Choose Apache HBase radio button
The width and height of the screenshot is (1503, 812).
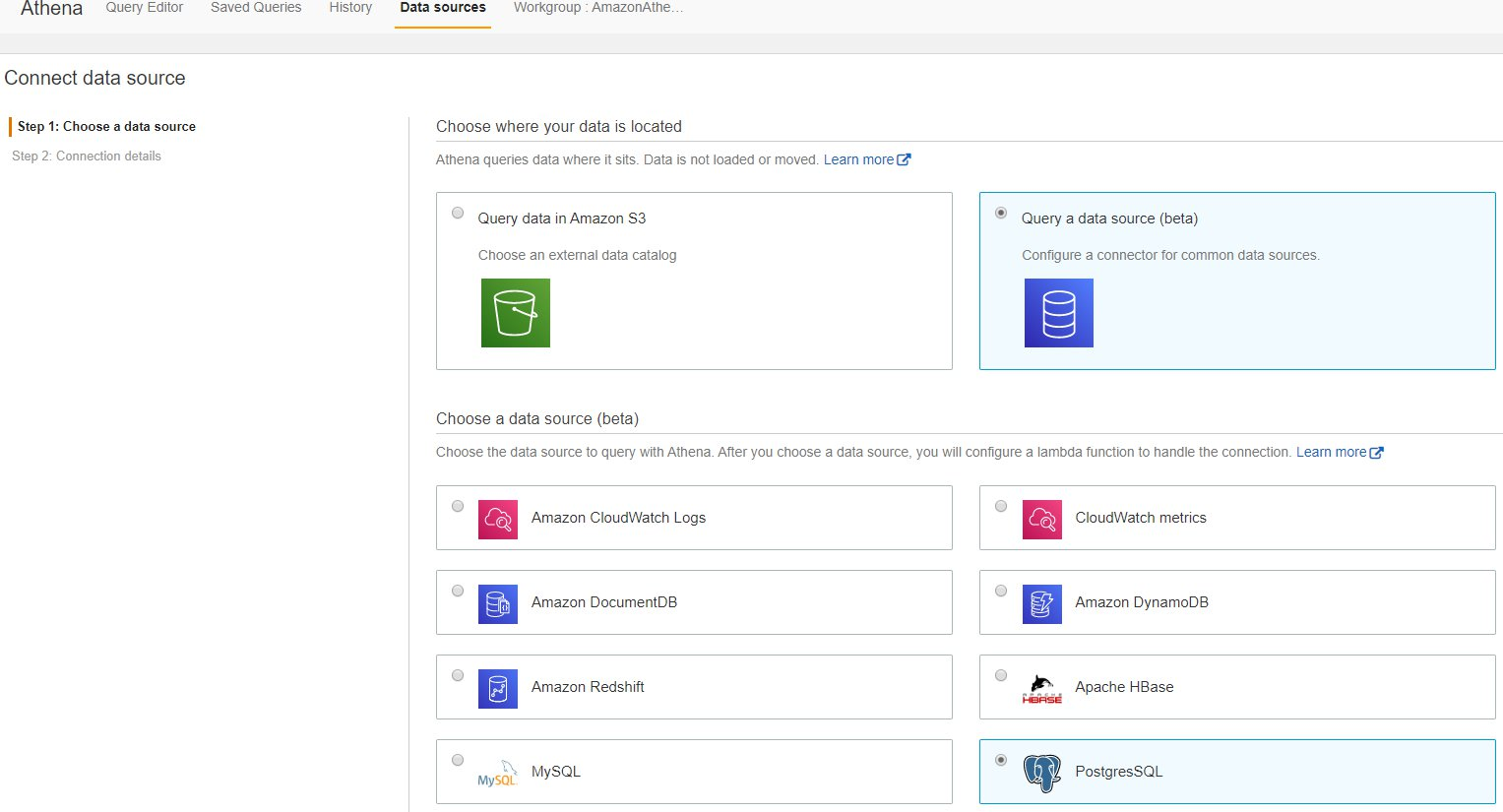click(x=1001, y=675)
